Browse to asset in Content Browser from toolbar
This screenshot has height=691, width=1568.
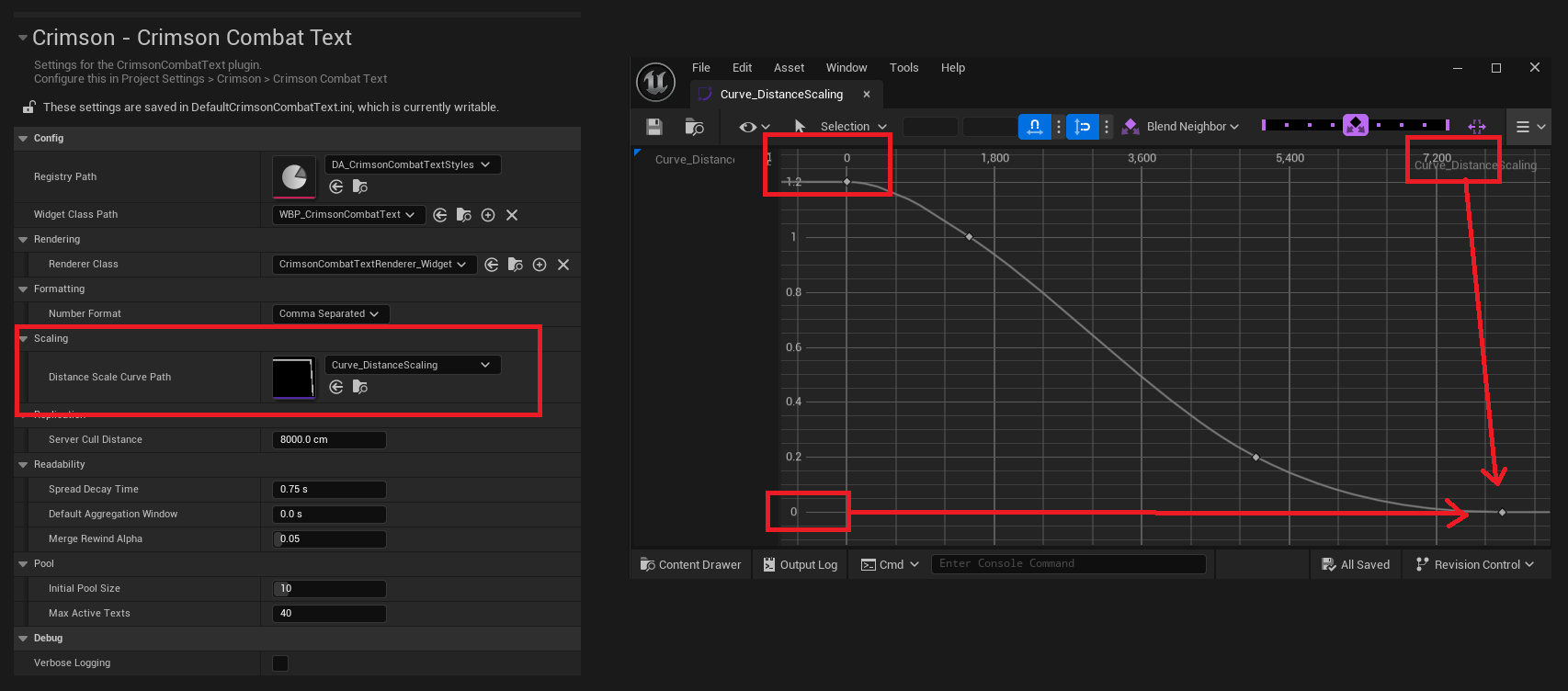click(x=695, y=127)
